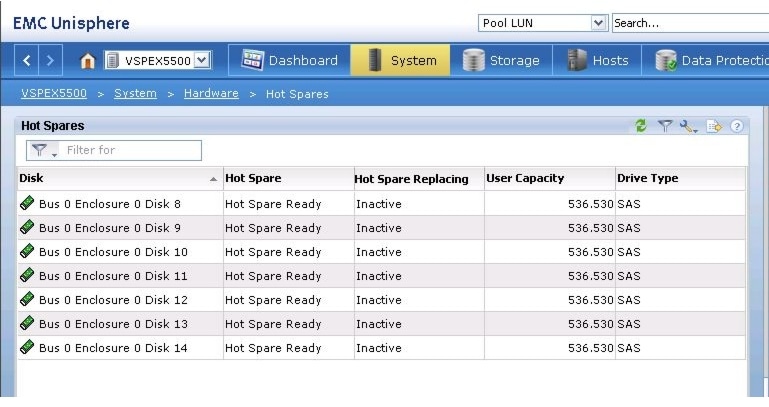Go back with the left arrow button
This screenshot has width=769, height=407.
point(26,60)
